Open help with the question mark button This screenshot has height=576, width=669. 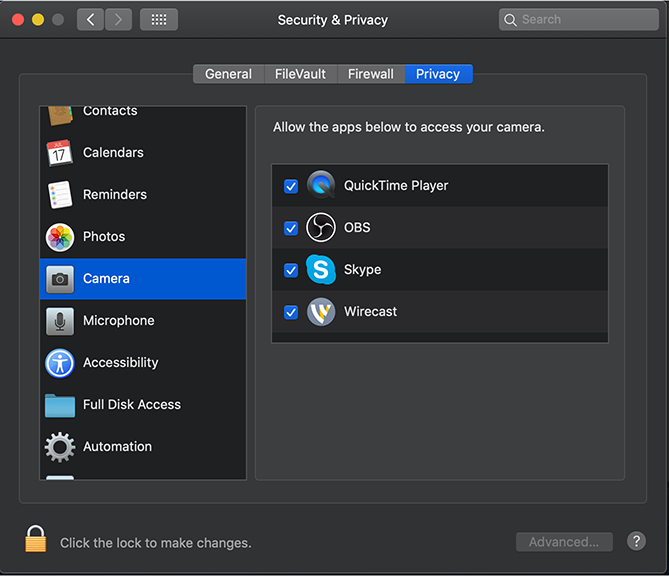coord(636,541)
